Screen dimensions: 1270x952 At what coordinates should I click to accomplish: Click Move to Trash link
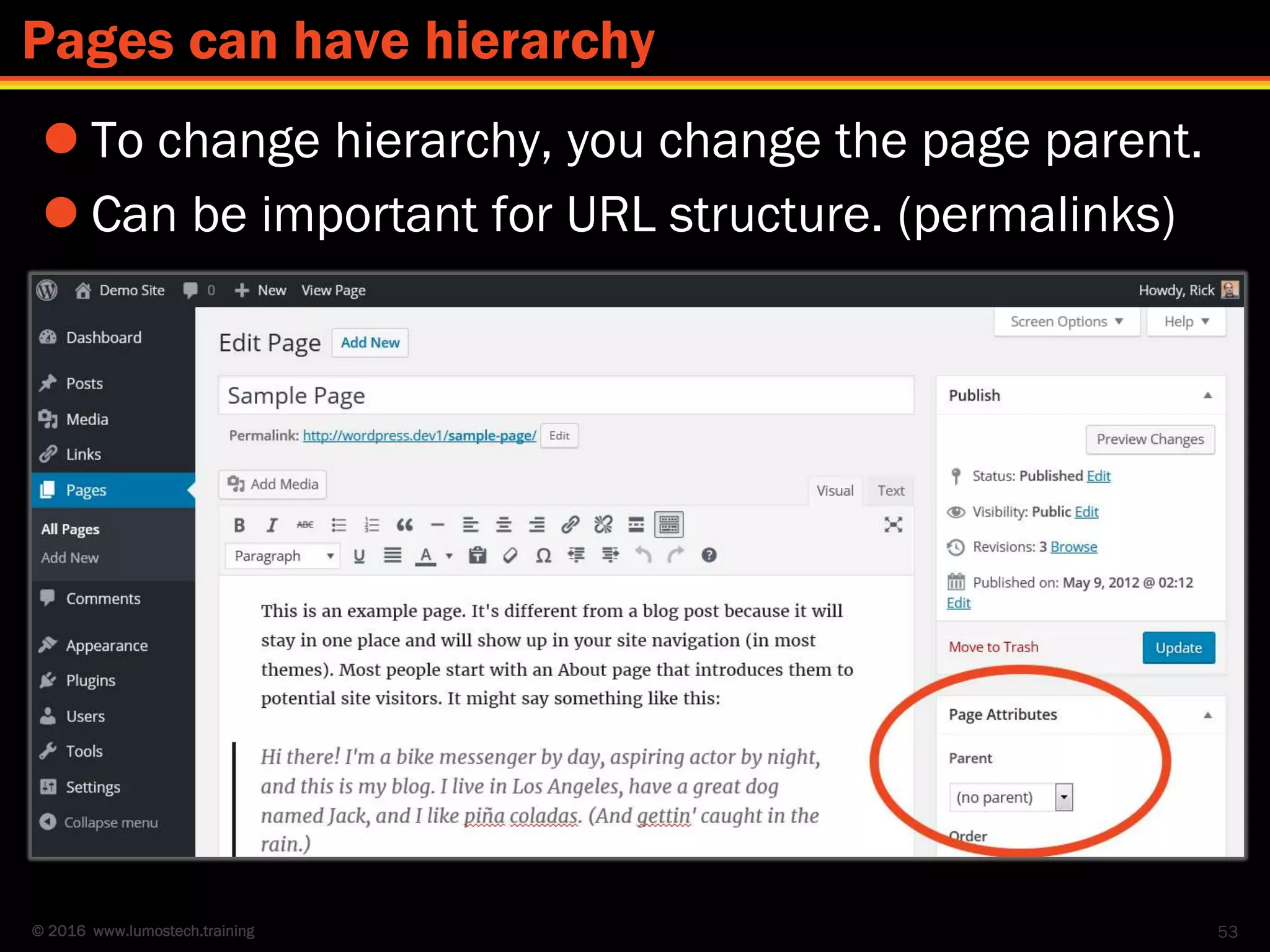(993, 647)
